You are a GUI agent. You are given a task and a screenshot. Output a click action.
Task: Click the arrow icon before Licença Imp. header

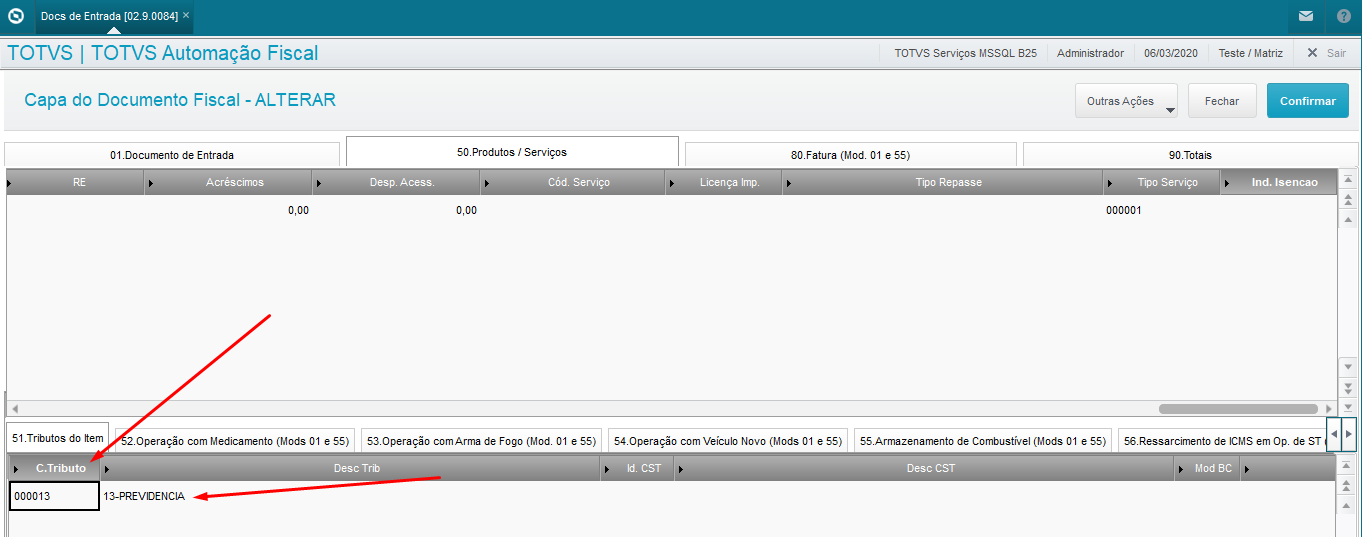click(x=672, y=184)
